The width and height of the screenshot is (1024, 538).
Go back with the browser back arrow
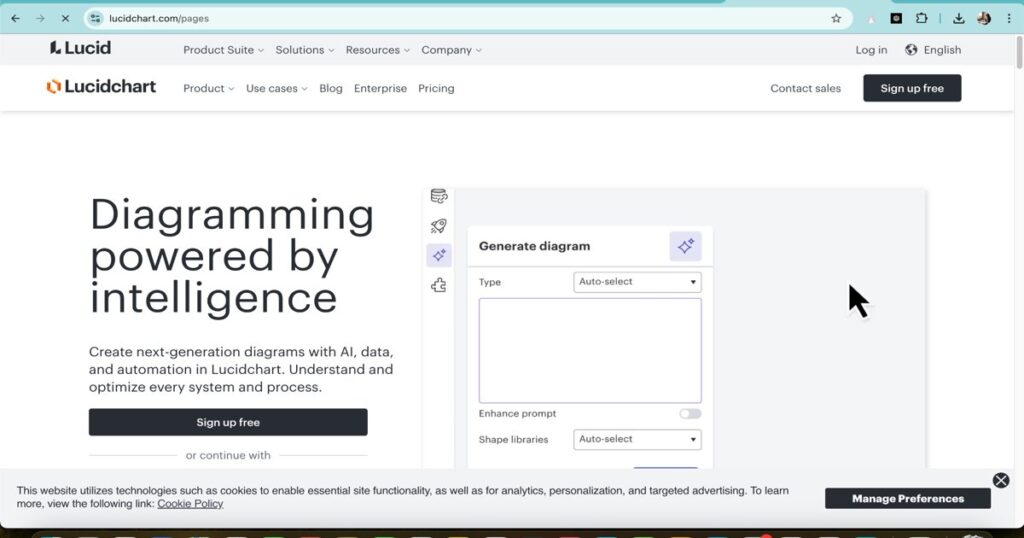[16, 18]
